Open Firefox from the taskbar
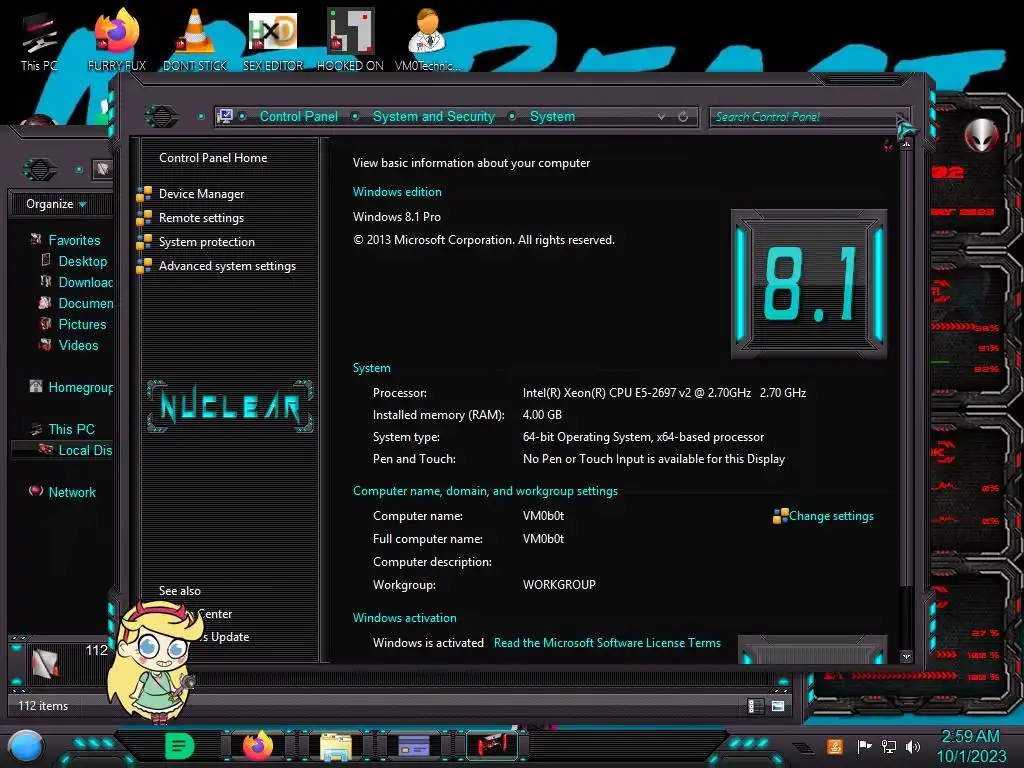This screenshot has width=1024, height=768. coord(258,746)
